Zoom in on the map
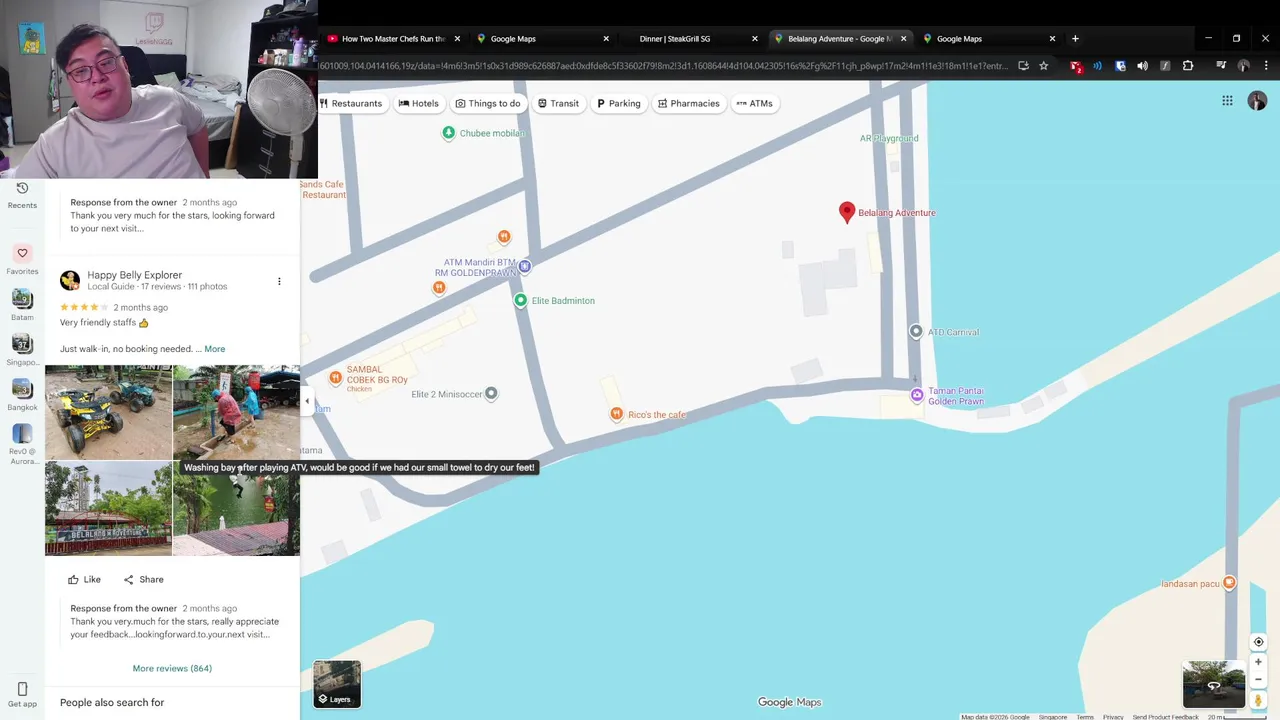1280x720 pixels. pos(1258,662)
